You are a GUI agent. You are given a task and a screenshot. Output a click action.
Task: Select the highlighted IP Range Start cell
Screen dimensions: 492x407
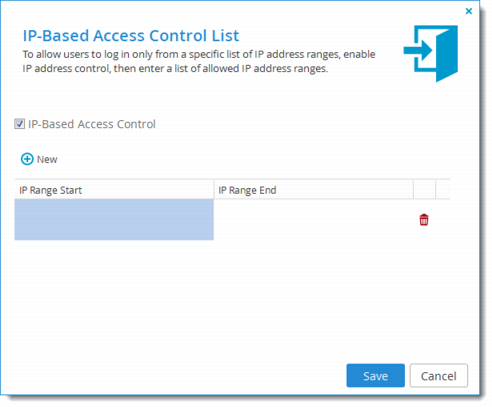coord(114,220)
